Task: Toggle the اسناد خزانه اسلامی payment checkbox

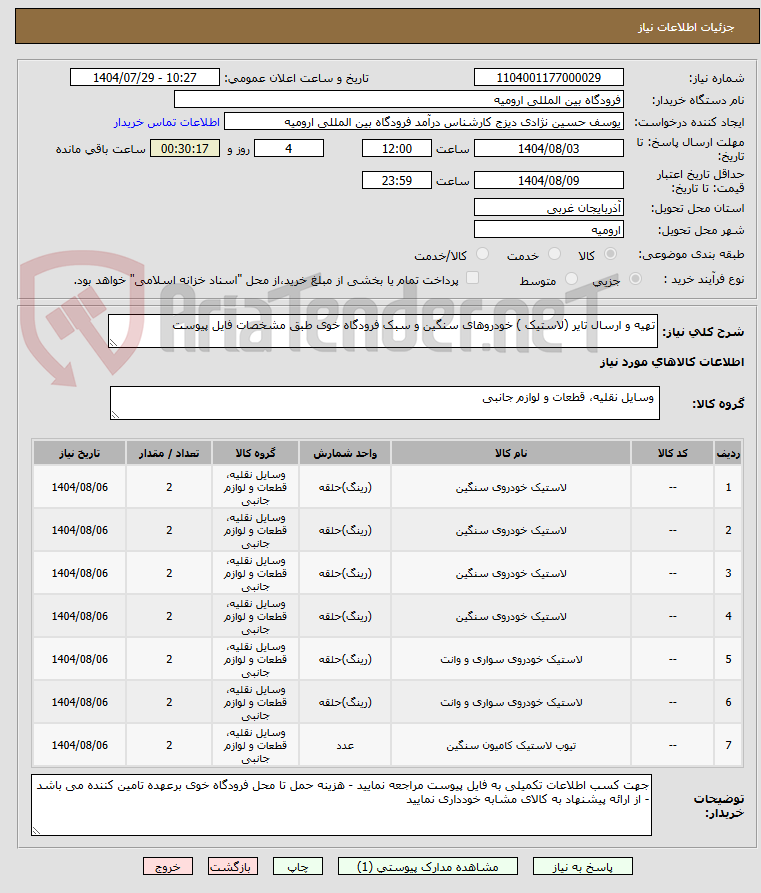Action: click(472, 278)
